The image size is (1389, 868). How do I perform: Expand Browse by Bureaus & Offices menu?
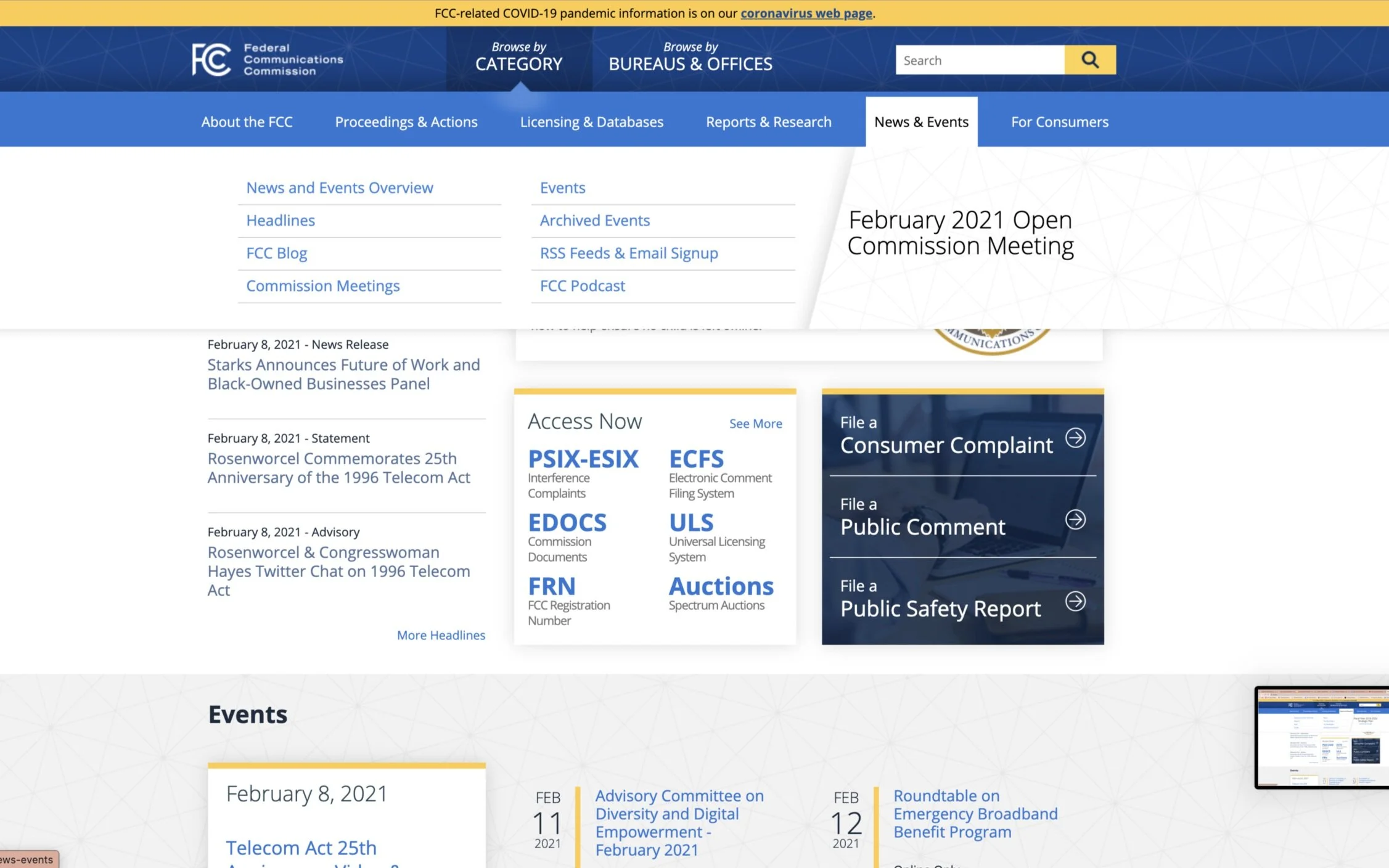pos(690,57)
